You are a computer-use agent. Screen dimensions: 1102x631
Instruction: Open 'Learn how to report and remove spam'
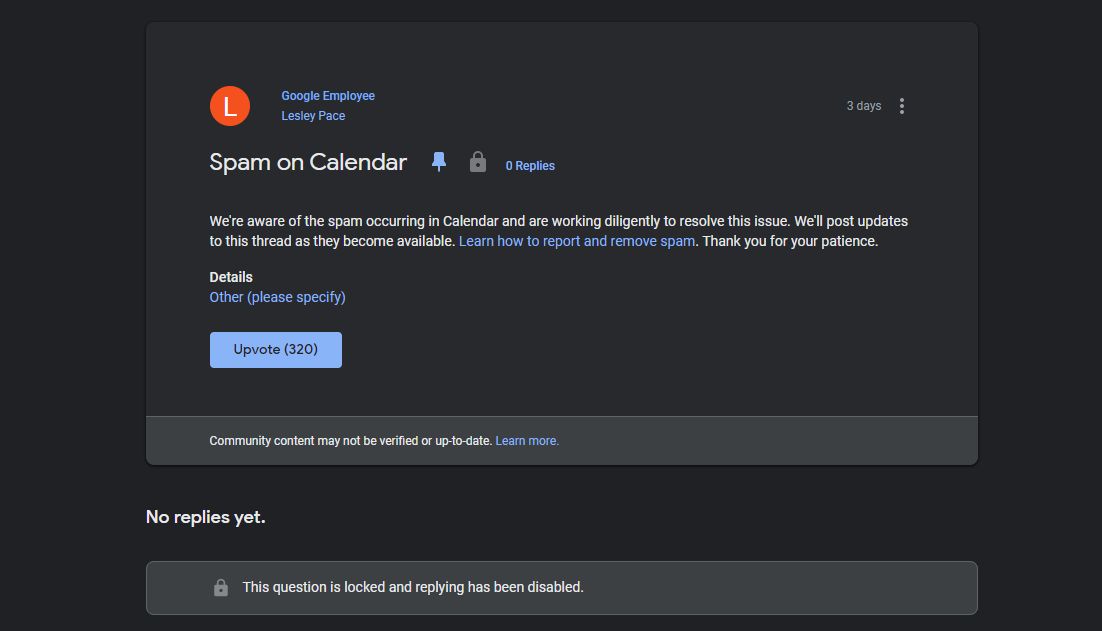pos(577,241)
